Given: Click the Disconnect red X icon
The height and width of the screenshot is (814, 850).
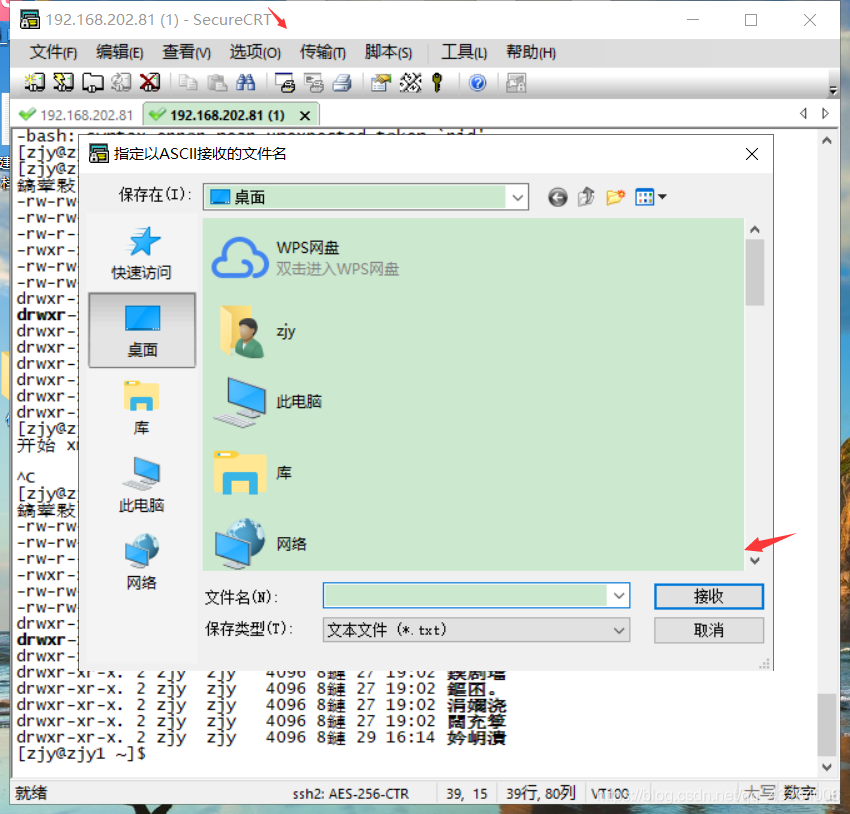Looking at the screenshot, I should (150, 82).
